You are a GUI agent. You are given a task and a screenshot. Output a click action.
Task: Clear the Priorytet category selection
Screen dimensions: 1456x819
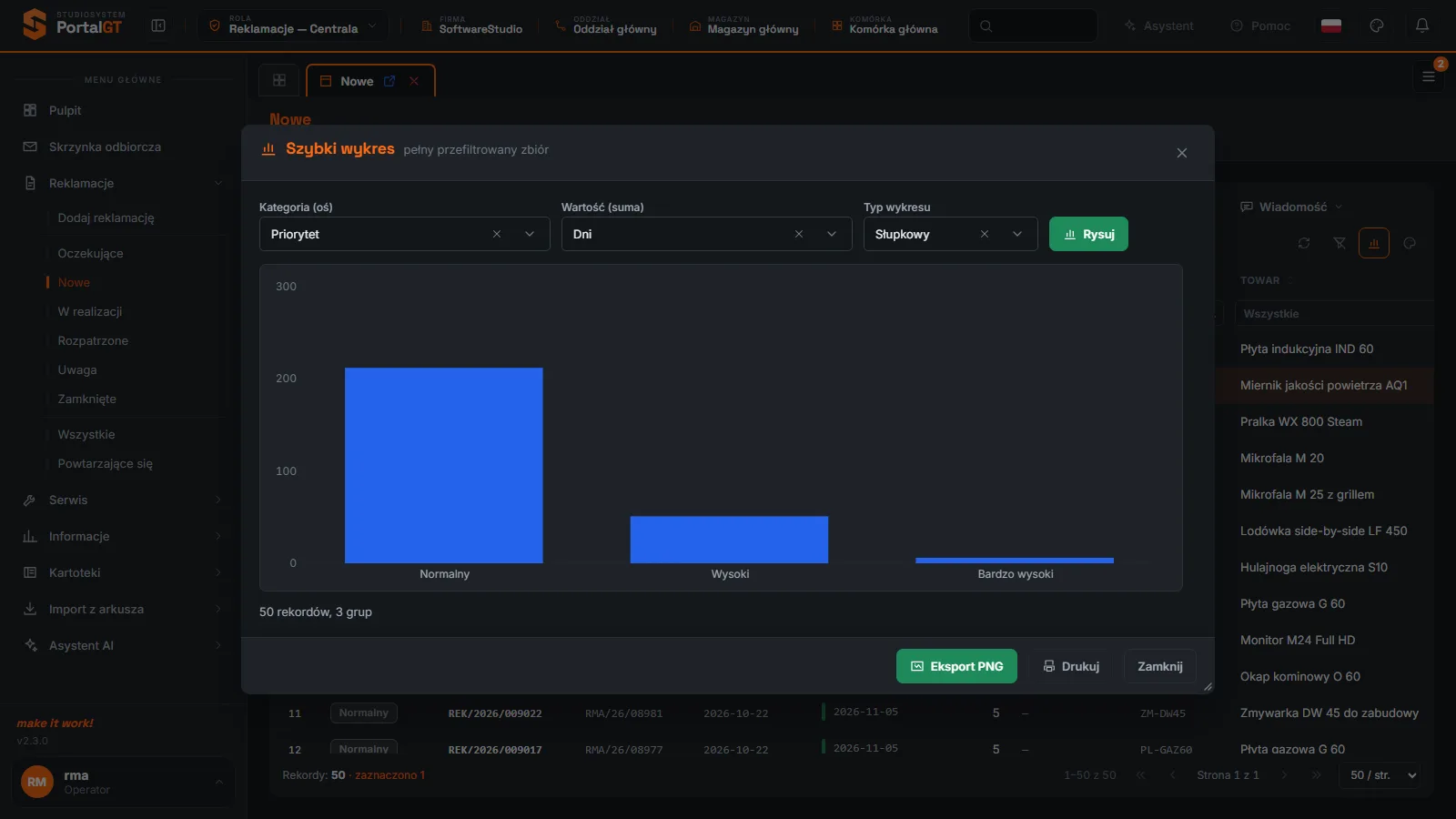pyautogui.click(x=497, y=234)
